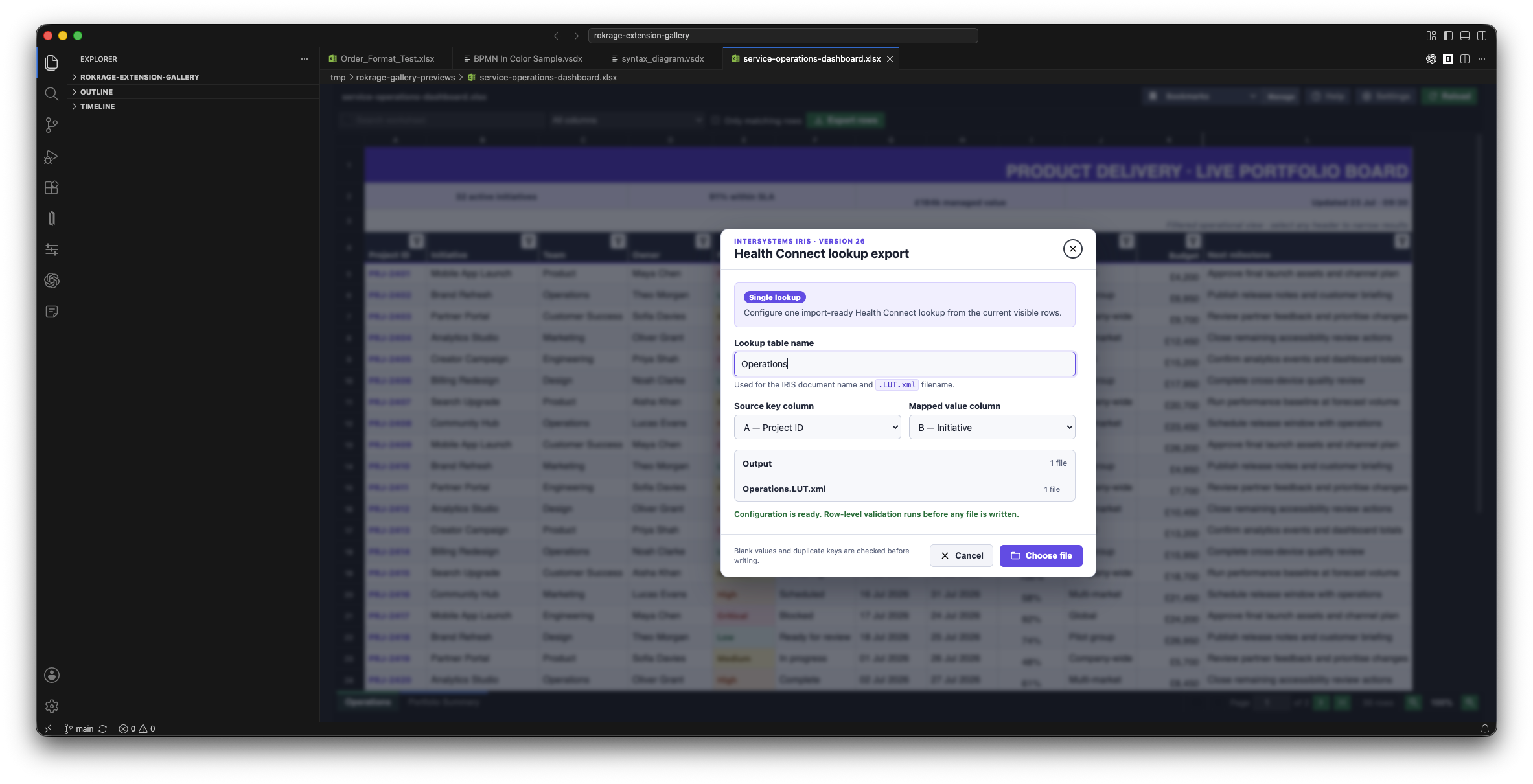Go forward with the title bar arrow
The height and width of the screenshot is (784, 1533).
pyautogui.click(x=575, y=36)
